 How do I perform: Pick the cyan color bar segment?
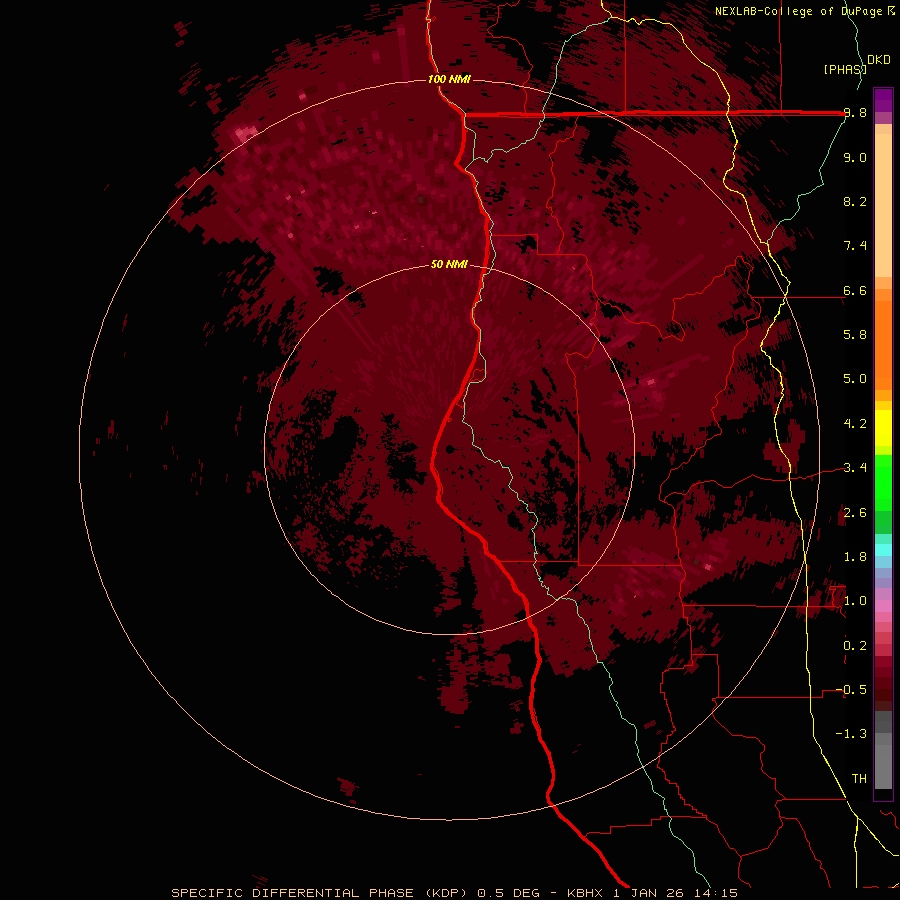(x=883, y=550)
